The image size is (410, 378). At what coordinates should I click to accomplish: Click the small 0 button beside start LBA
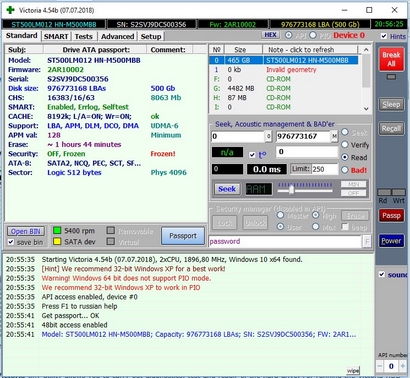tap(269, 136)
